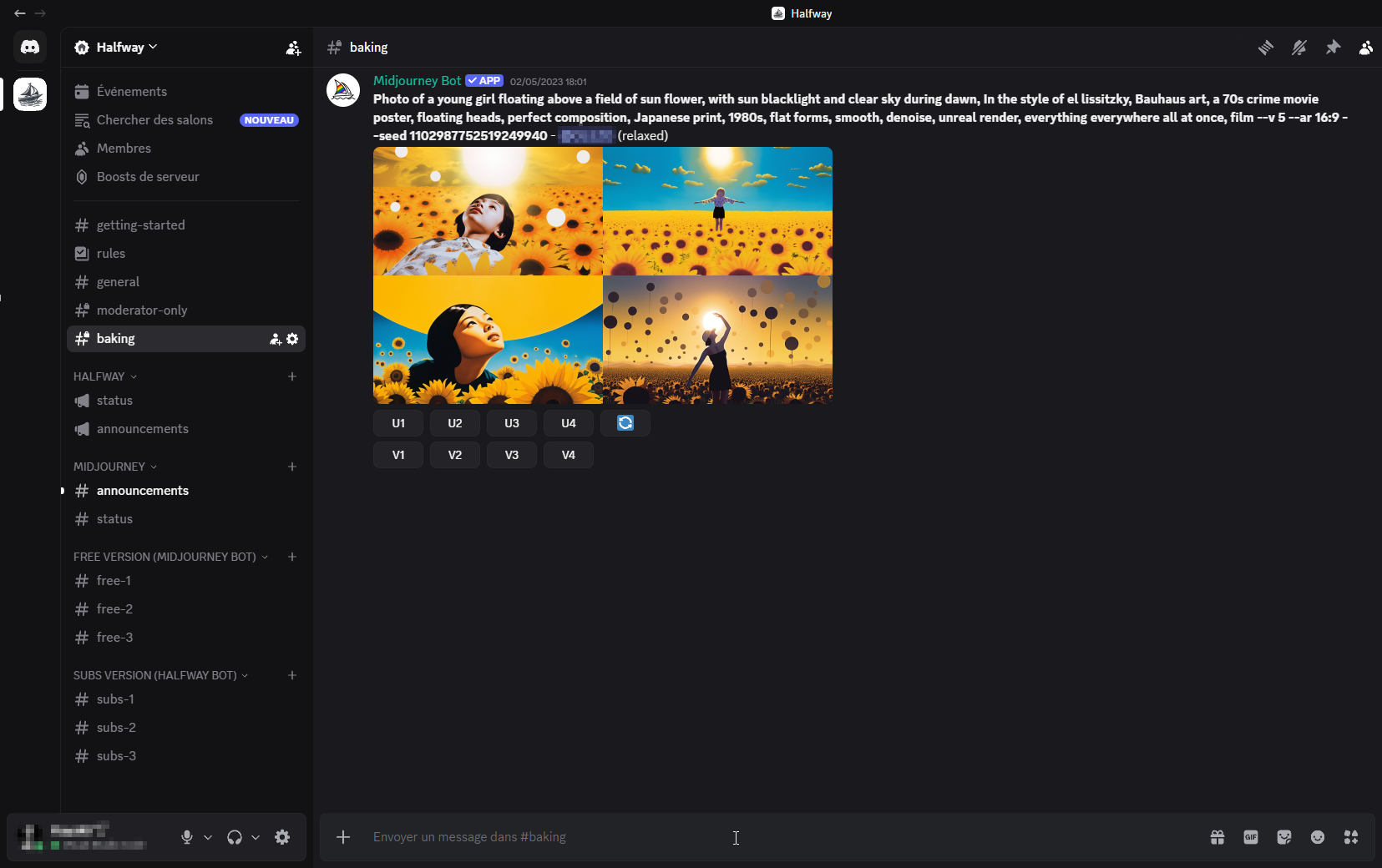Viewport: 1382px width, 868px height.
Task: Collapse the MIDJOURNEY channel category
Action: pyautogui.click(x=114, y=467)
